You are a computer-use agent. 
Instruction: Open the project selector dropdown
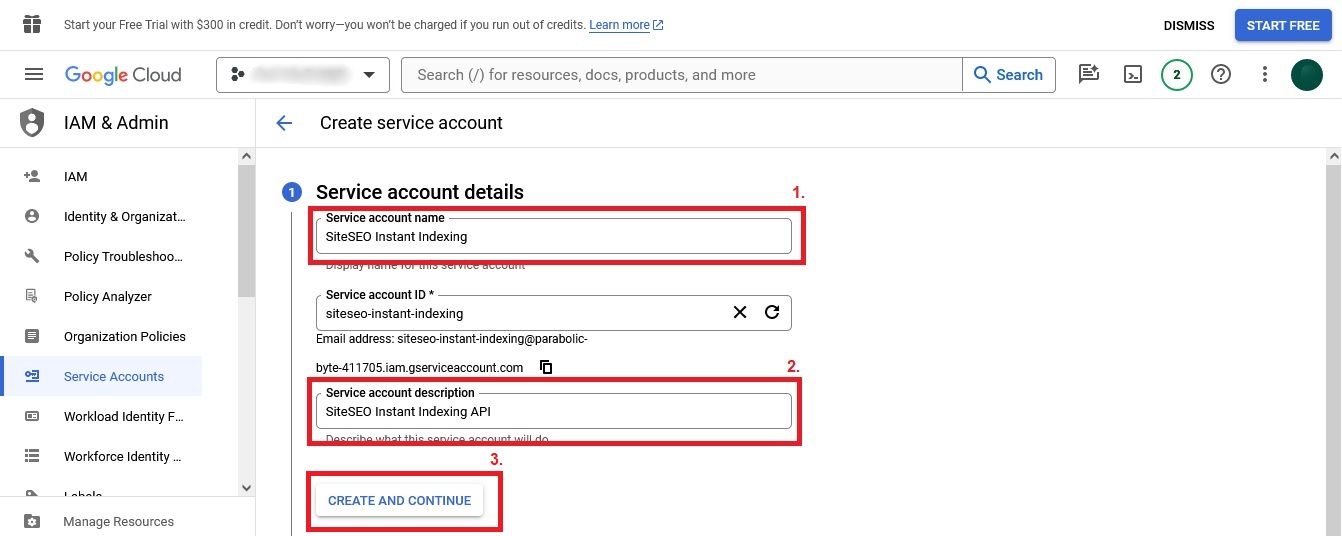[x=302, y=75]
